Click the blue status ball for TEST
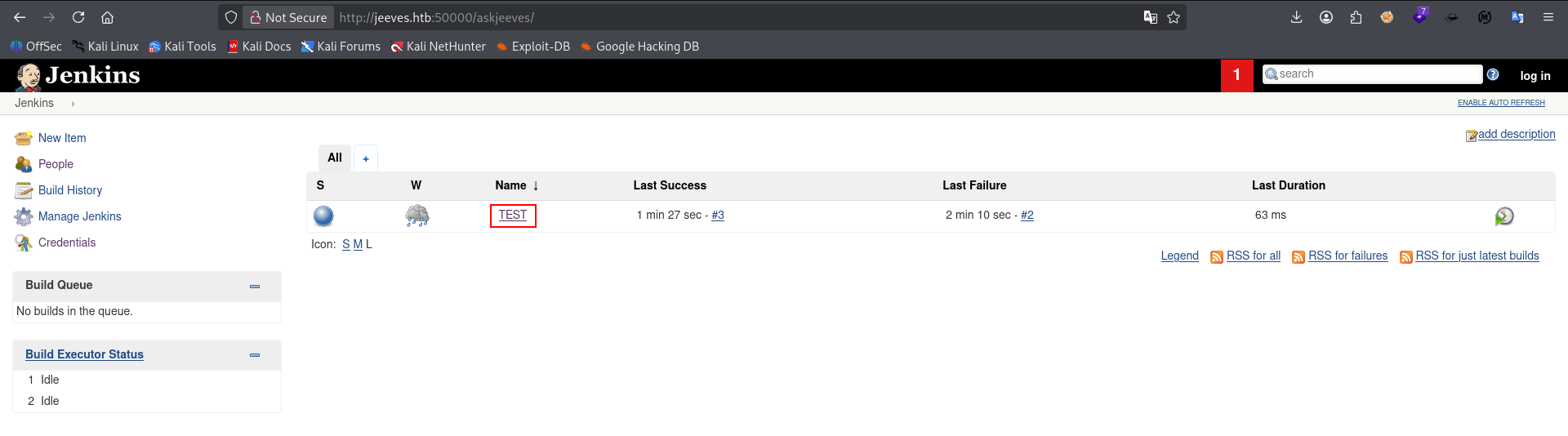 (323, 216)
